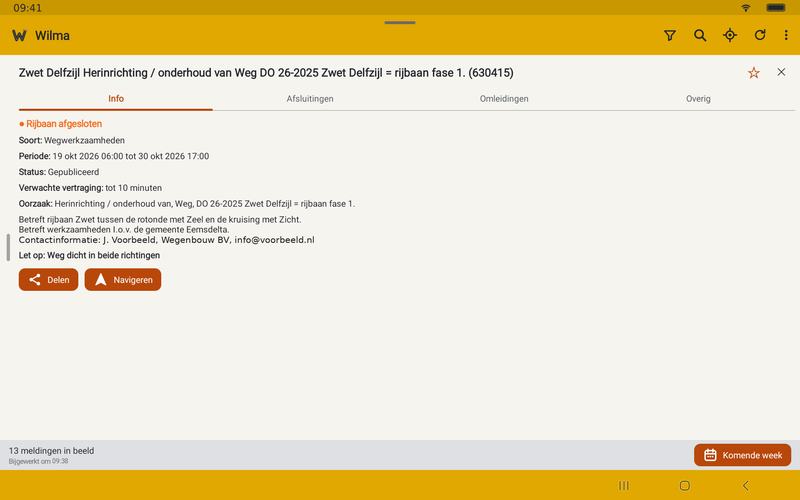The image size is (800, 500).
Task: Click 'Bijgewerkt om 09:38' text
Action: pyautogui.click(x=38, y=461)
